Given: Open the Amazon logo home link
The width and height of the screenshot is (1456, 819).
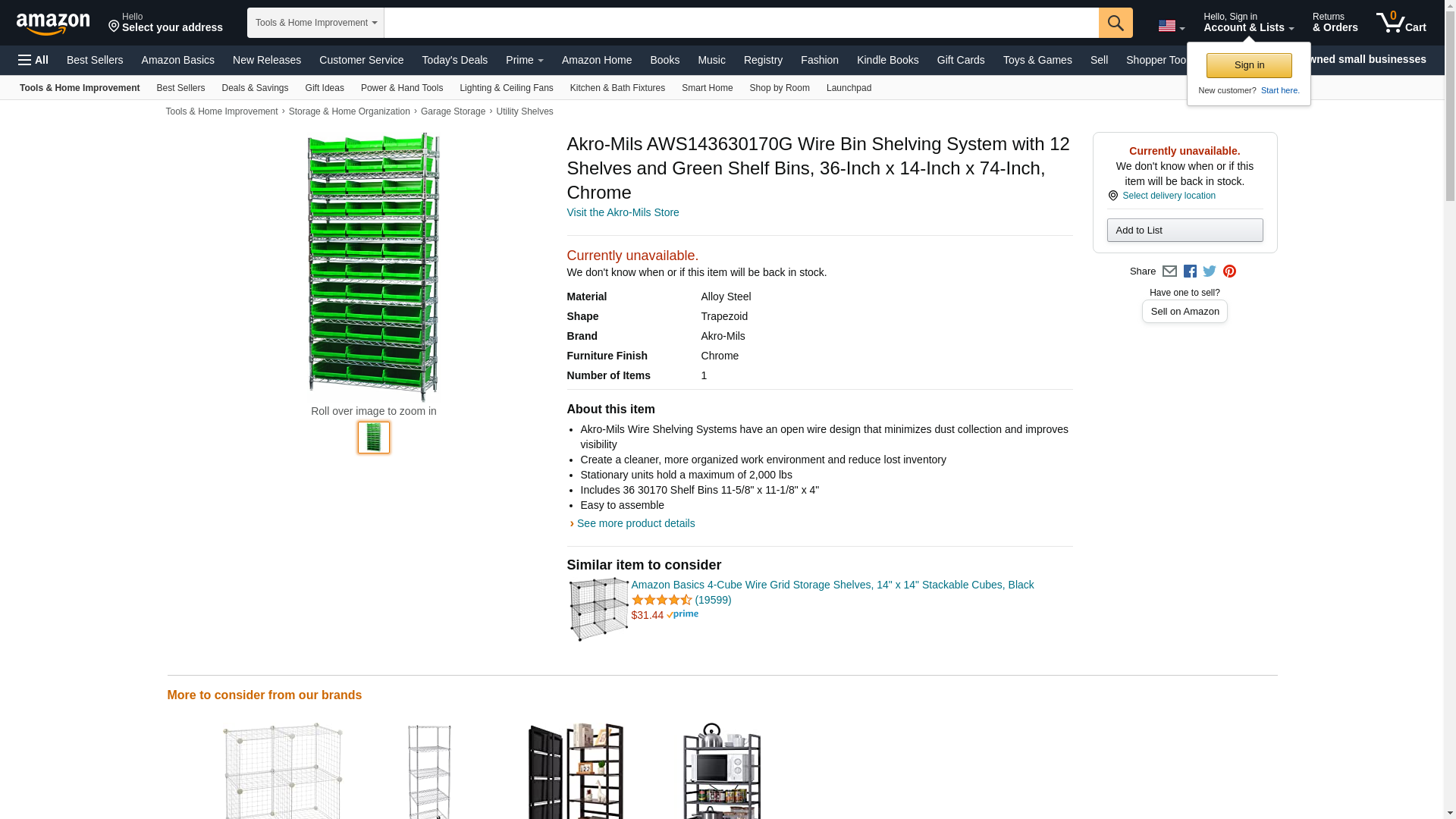Looking at the screenshot, I should coord(53,24).
